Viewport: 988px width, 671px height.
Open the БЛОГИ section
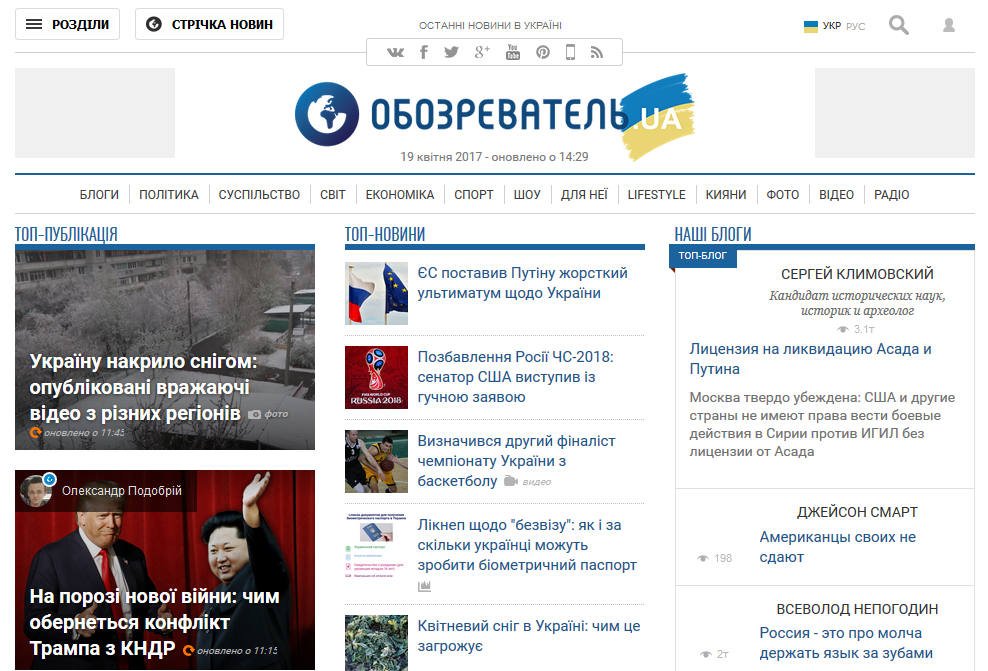click(x=99, y=195)
